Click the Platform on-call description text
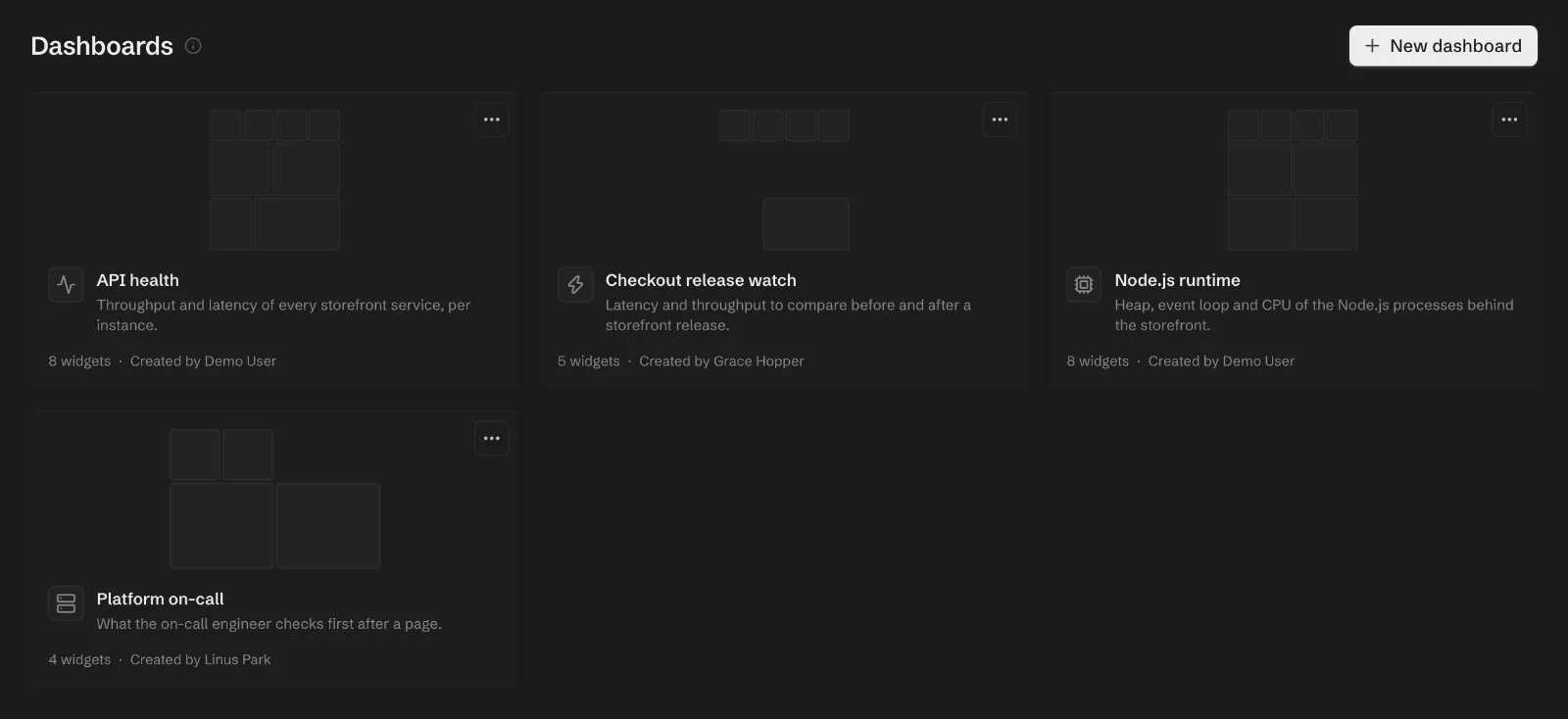 point(269,624)
